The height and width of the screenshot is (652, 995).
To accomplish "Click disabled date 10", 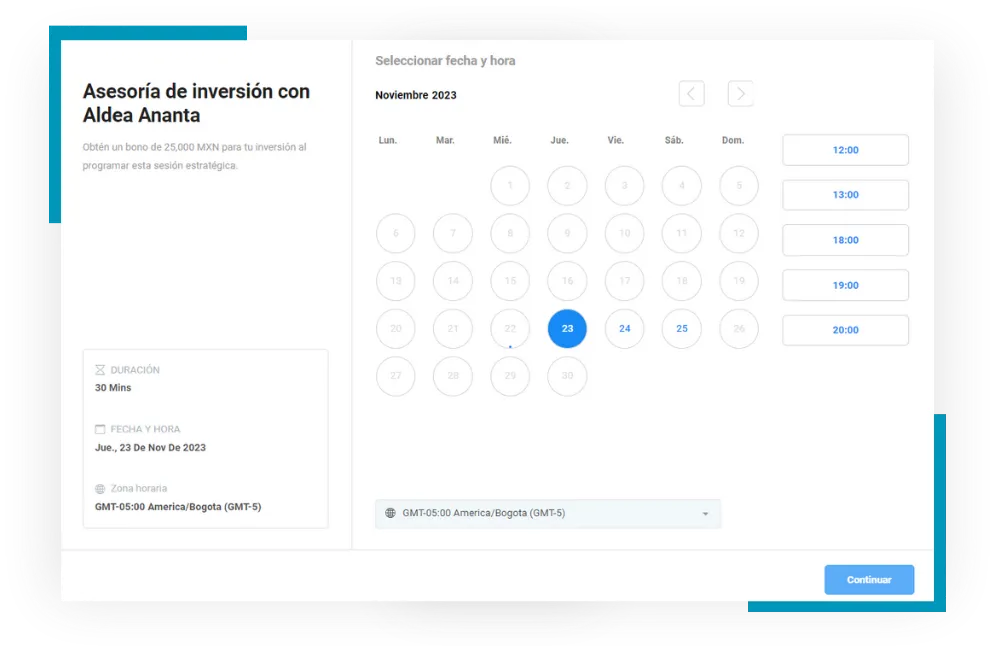I will [624, 233].
